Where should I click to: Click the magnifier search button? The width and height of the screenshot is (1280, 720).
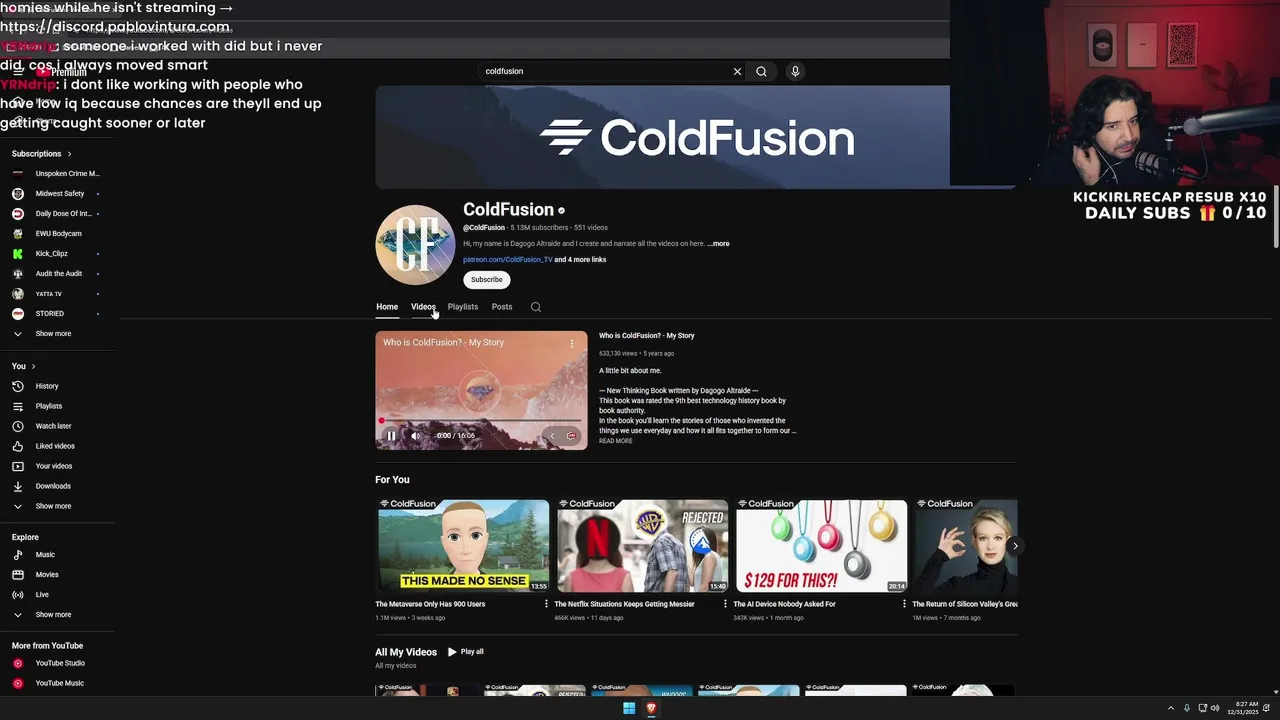[762, 72]
